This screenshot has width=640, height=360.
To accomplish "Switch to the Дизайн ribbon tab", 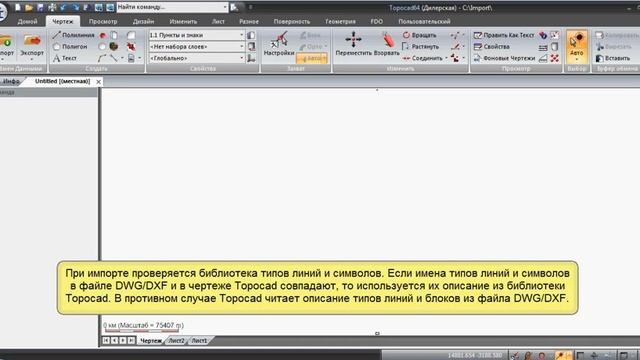I will coord(143,21).
